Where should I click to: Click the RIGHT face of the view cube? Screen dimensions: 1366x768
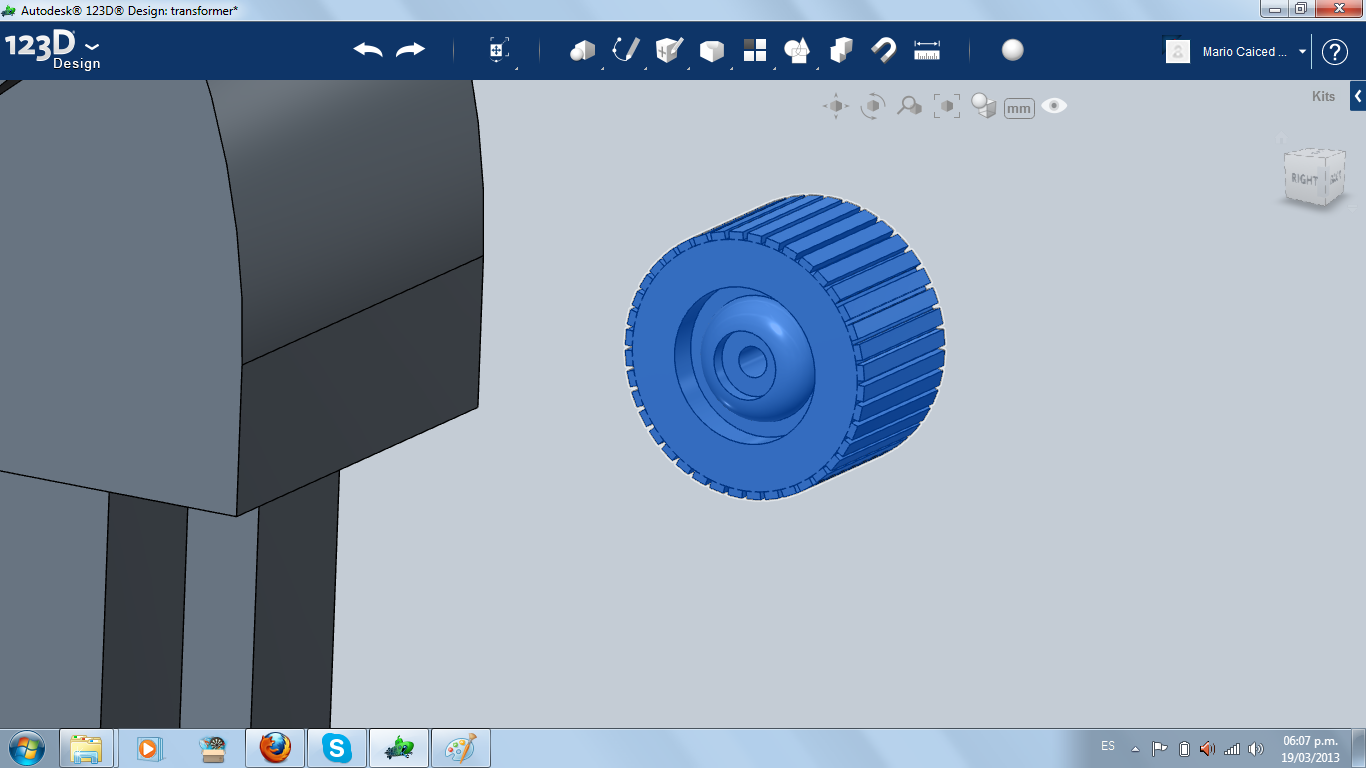tap(1304, 179)
